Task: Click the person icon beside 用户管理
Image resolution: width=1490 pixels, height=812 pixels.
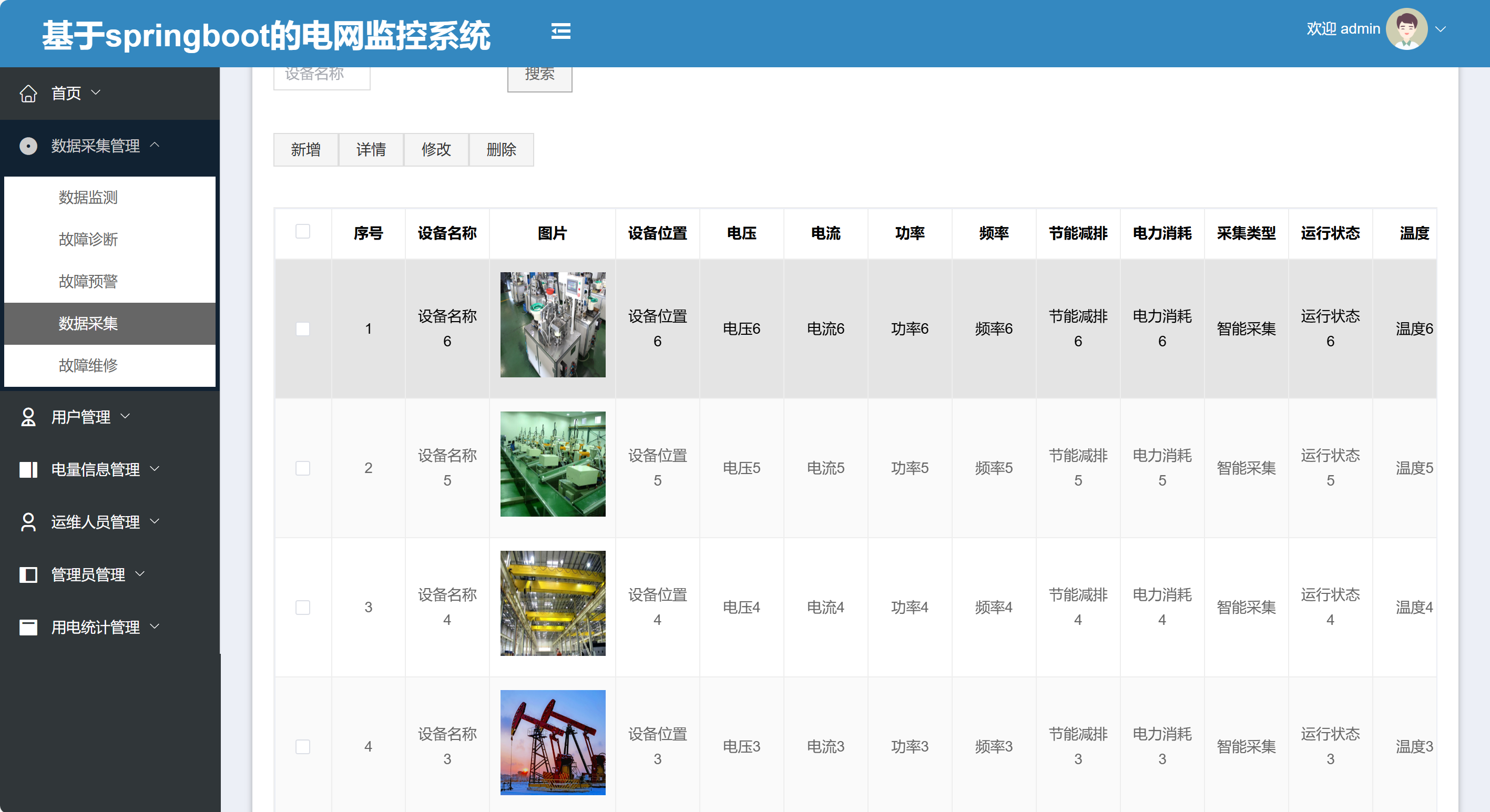Action: [x=28, y=417]
